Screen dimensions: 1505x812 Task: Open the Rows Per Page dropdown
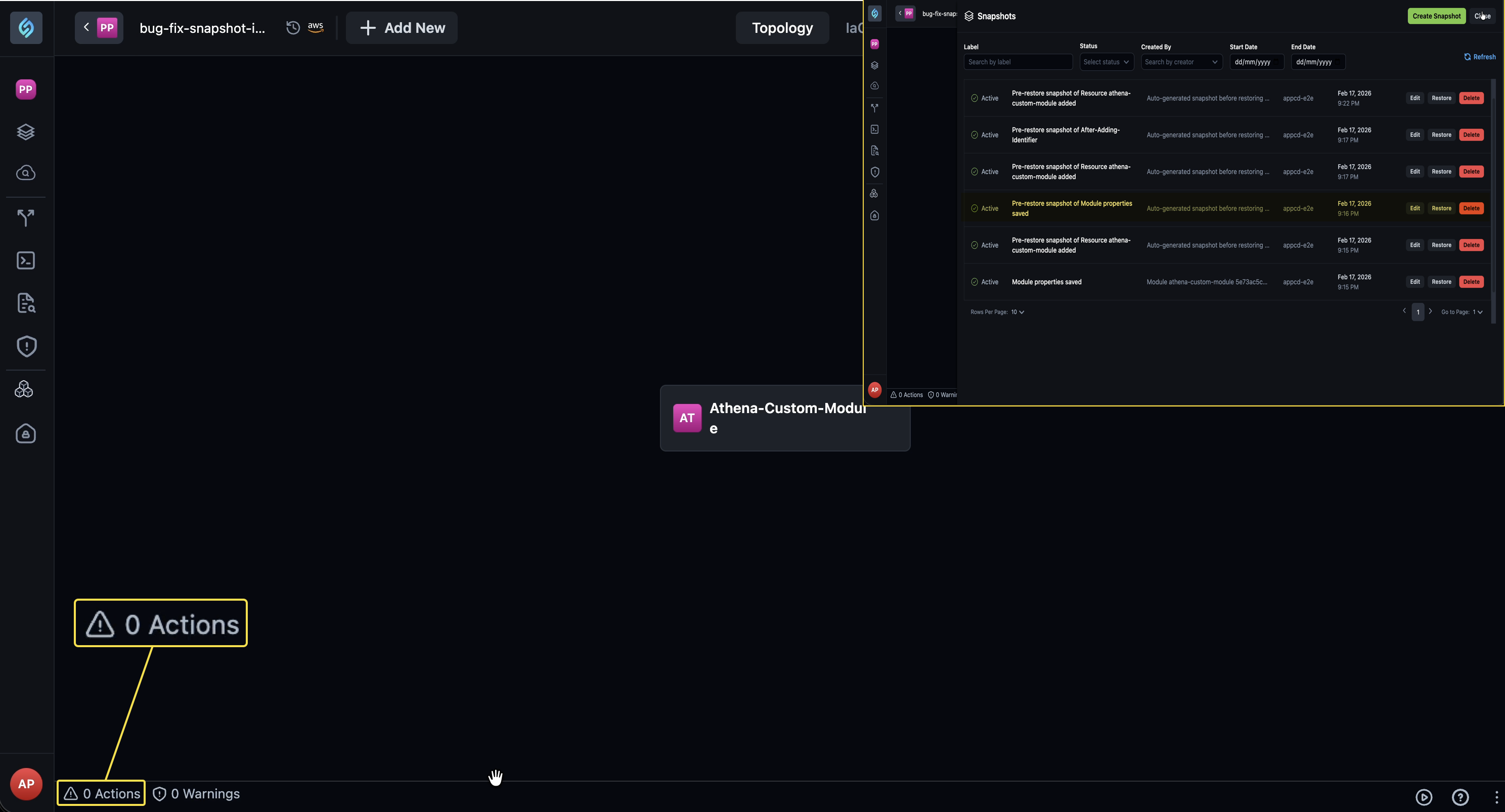coord(1017,312)
